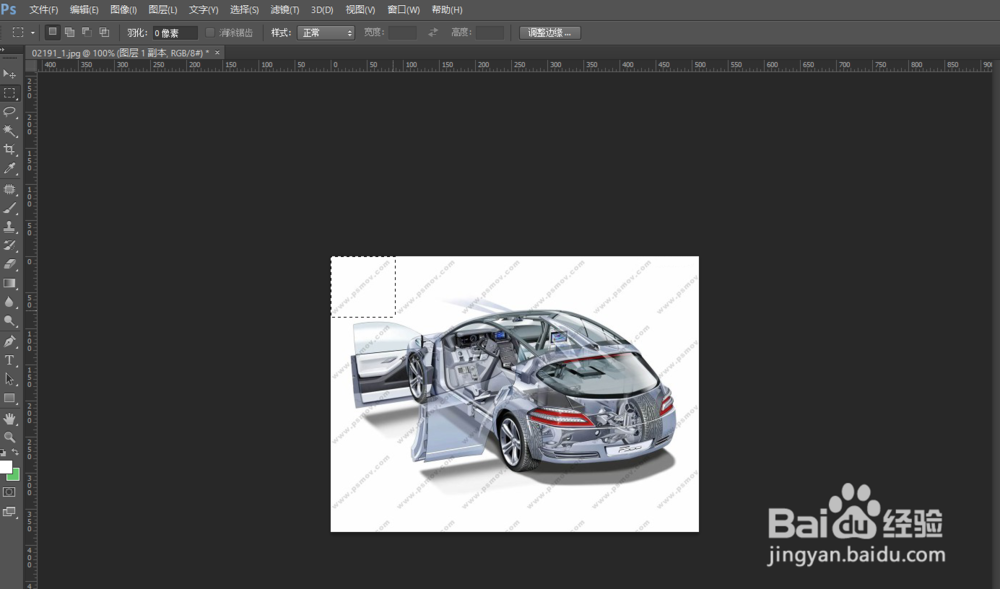Select the Blur tool
This screenshot has width=1000, height=589.
[10, 302]
